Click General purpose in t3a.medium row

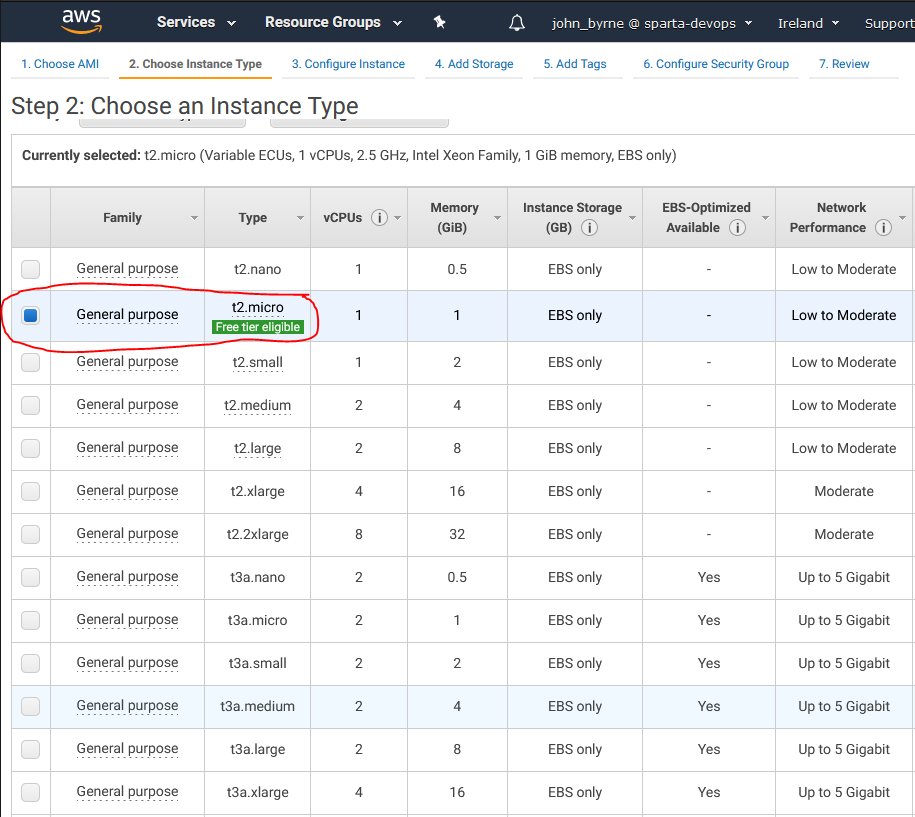click(127, 706)
